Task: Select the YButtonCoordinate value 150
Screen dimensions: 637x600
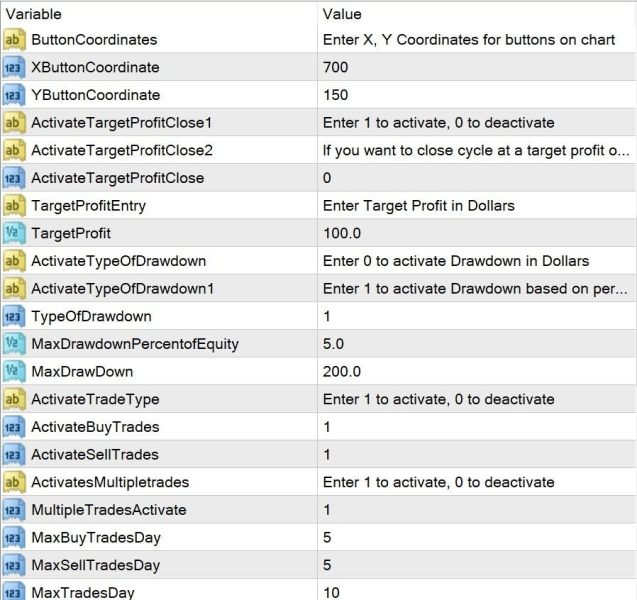Action: (x=336, y=95)
